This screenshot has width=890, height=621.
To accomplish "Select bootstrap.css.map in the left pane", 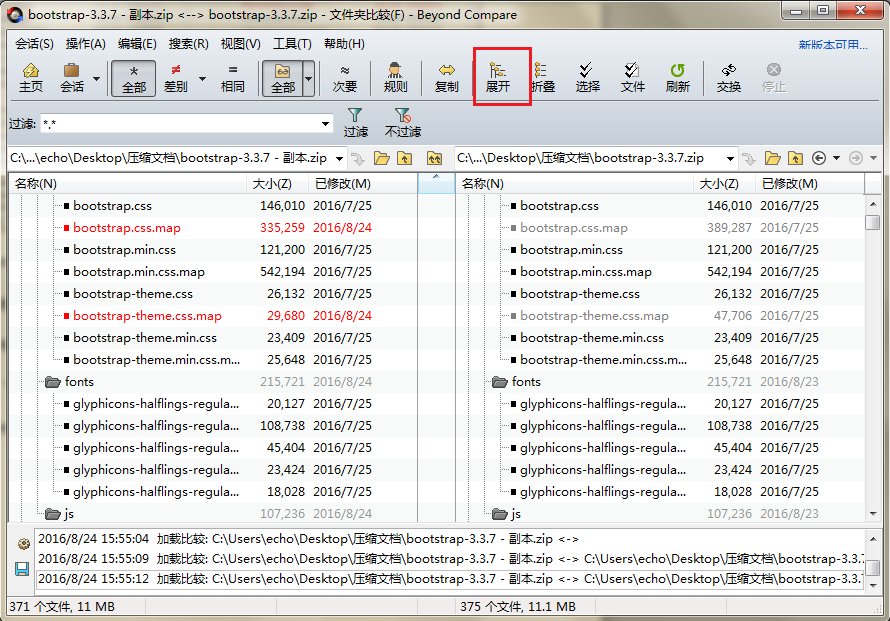I will point(127,228).
